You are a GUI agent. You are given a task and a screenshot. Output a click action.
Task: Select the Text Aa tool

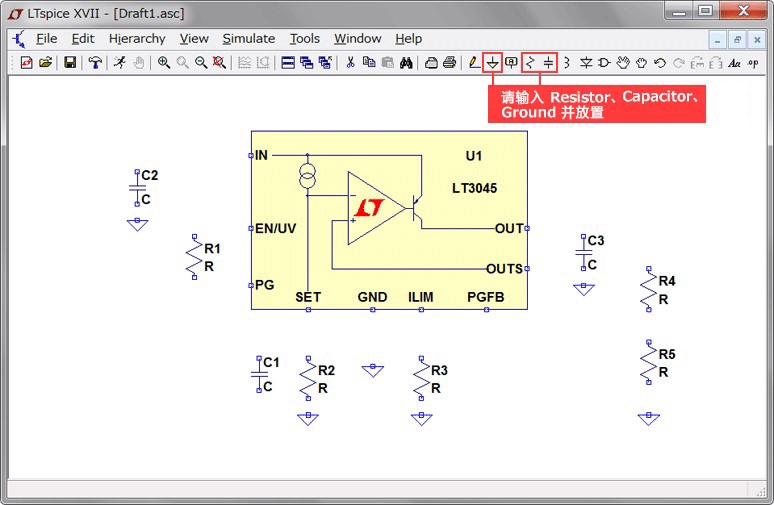(734, 62)
